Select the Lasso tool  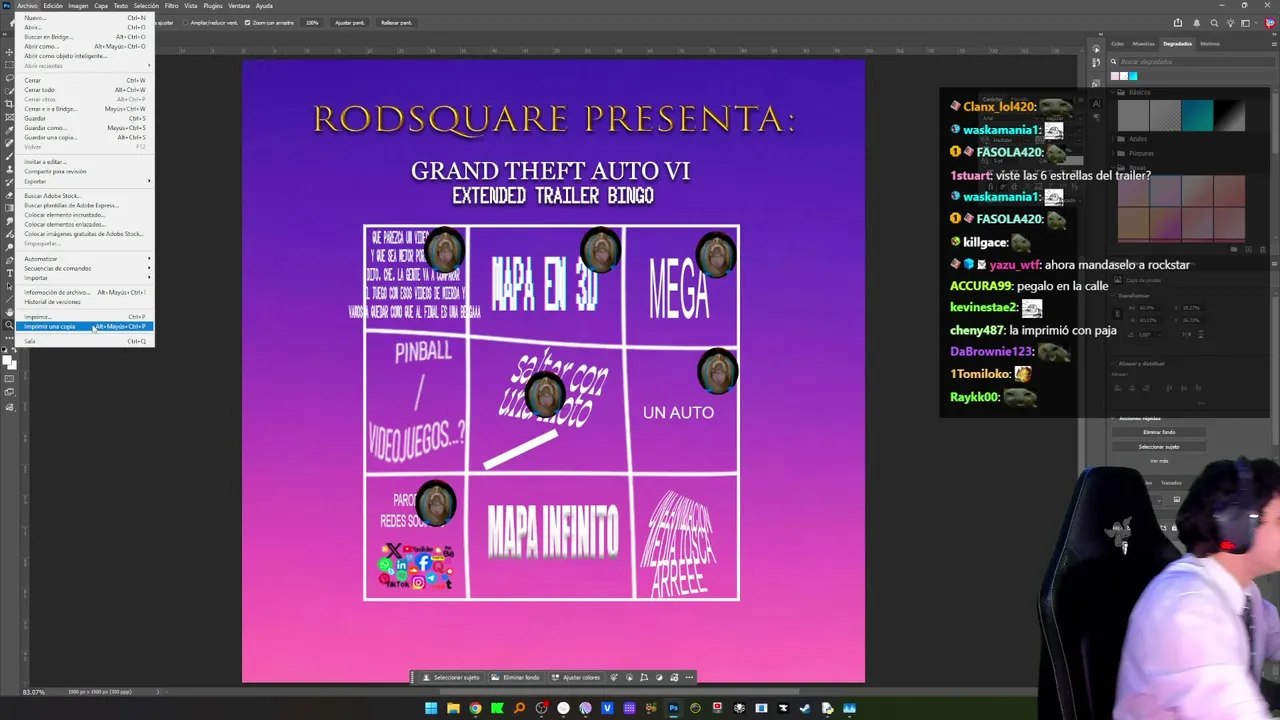[10, 78]
